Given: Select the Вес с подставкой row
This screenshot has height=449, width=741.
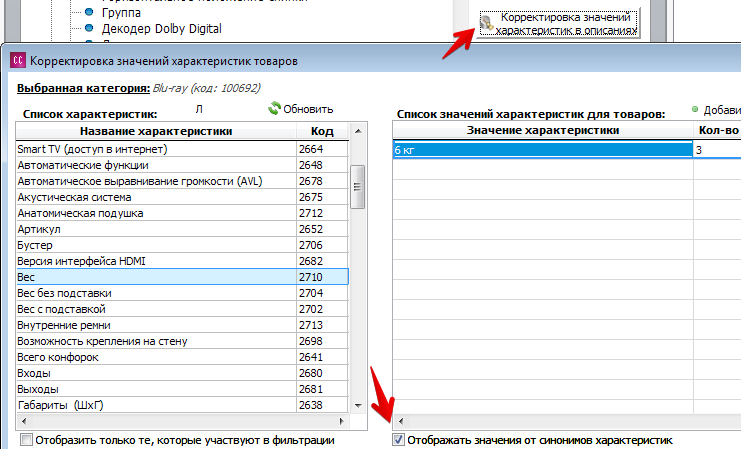Looking at the screenshot, I should (182, 309).
